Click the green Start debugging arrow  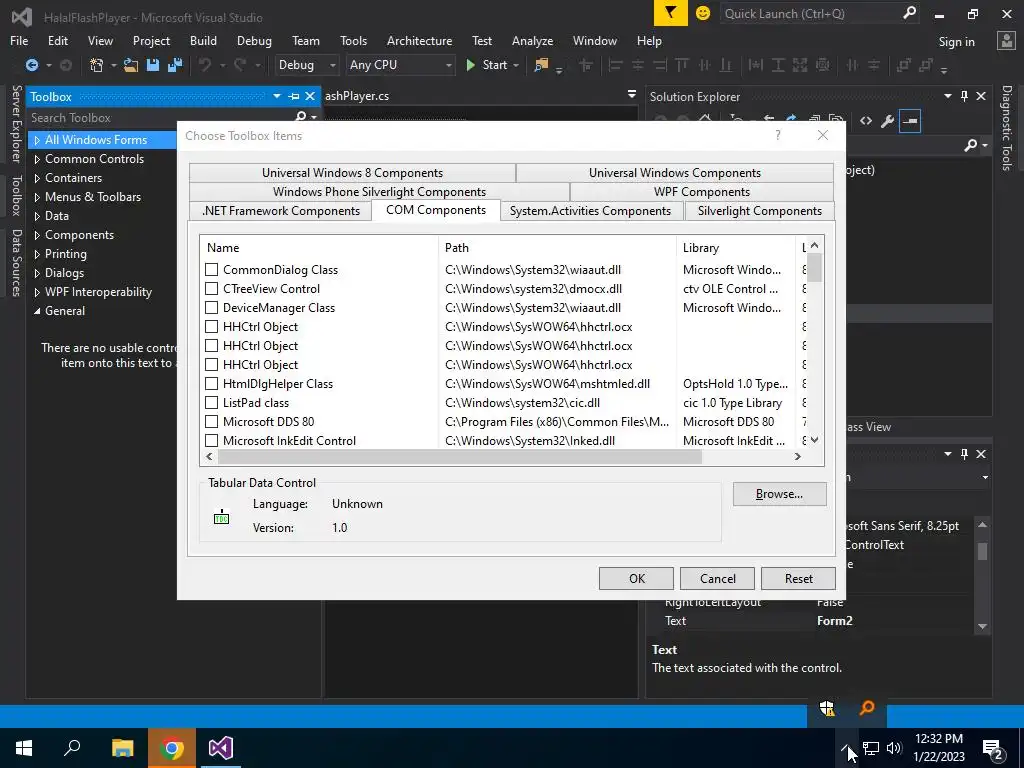click(x=470, y=65)
